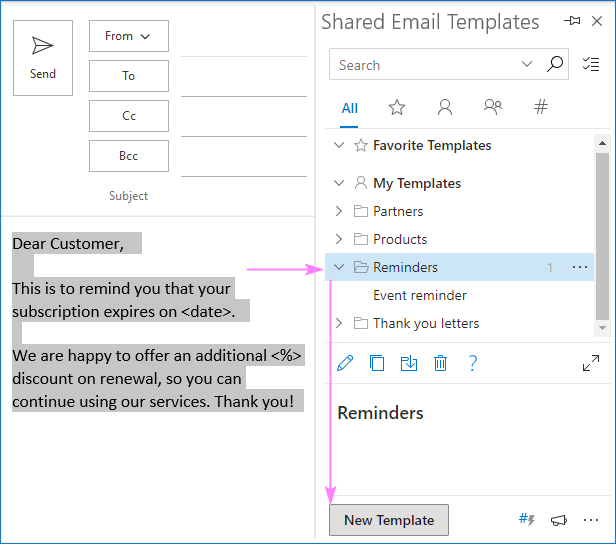Viewport: 616px width, 544px height.
Task: Collapse the Favorite Templates section
Action: click(x=339, y=145)
